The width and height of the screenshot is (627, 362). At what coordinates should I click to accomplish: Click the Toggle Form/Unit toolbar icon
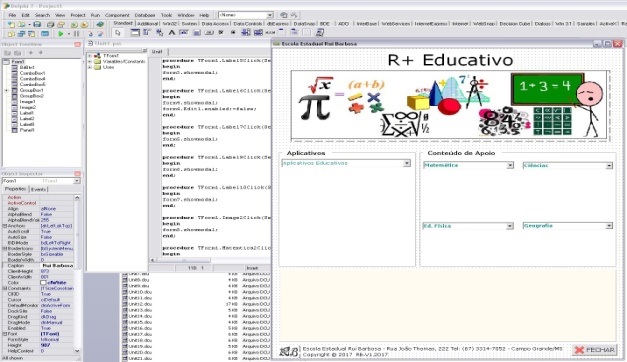[x=32, y=34]
